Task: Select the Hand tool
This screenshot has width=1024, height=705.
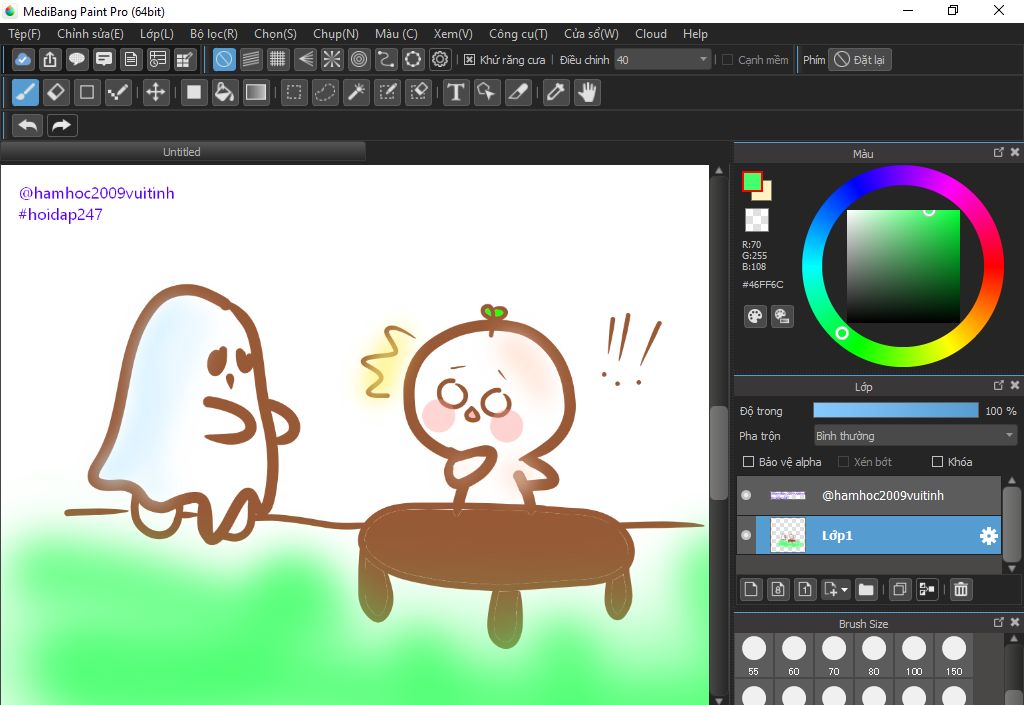Action: tap(588, 92)
